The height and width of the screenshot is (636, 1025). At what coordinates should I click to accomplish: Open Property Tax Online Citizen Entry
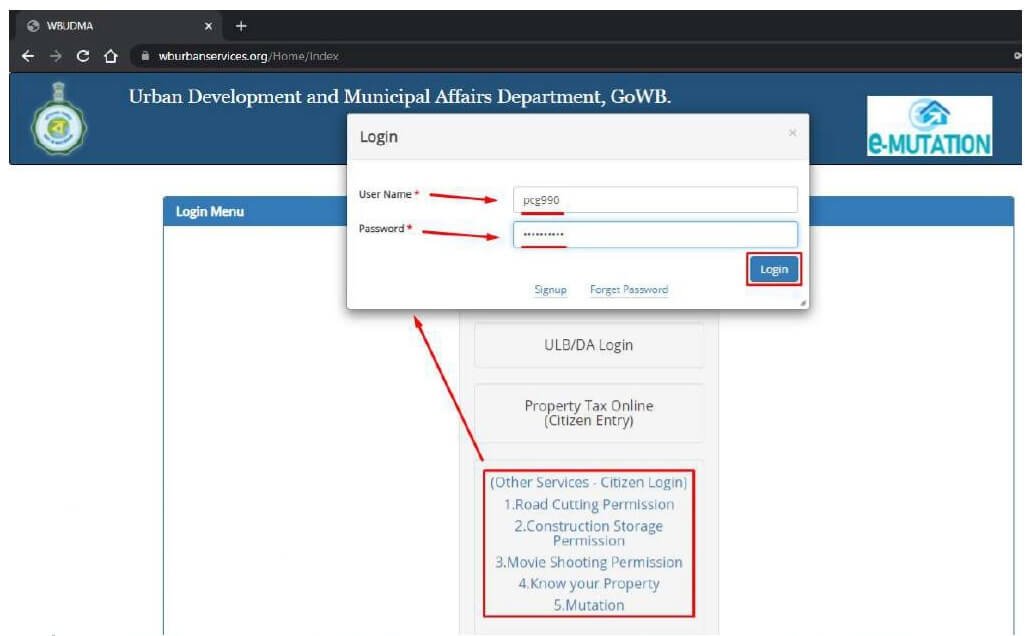(588, 413)
